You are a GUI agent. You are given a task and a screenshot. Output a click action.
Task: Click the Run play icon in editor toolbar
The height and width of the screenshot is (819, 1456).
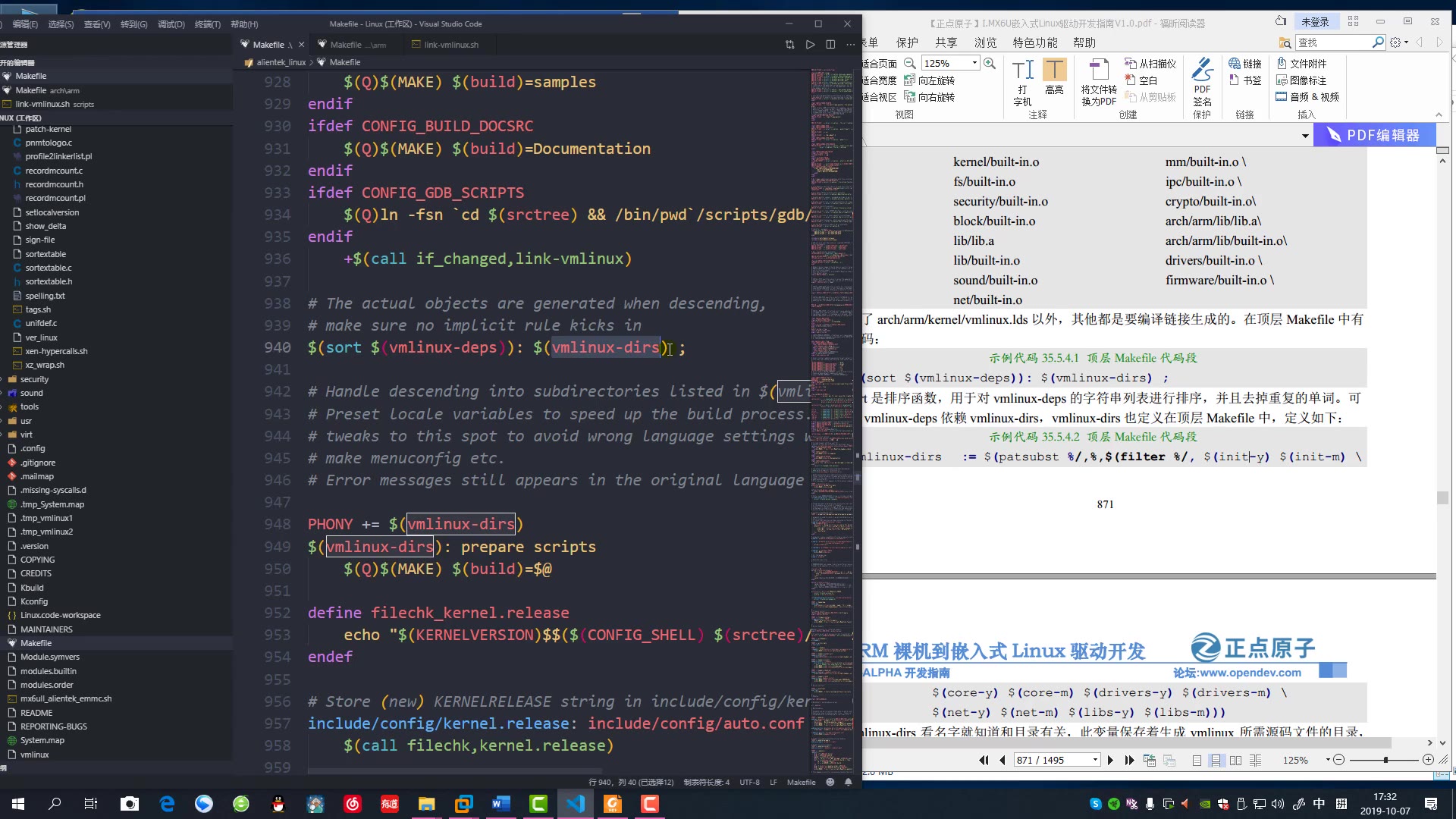(810, 45)
